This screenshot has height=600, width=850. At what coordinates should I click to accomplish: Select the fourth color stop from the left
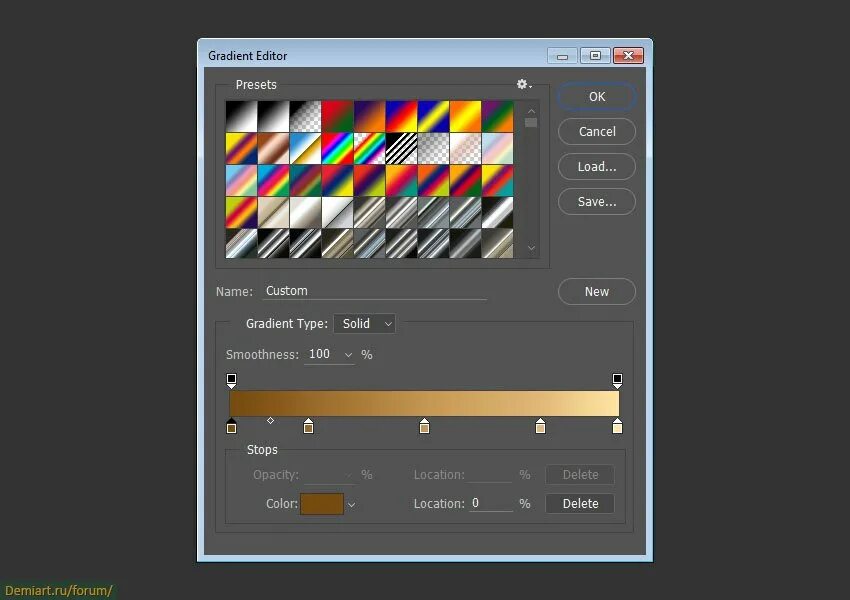point(540,425)
